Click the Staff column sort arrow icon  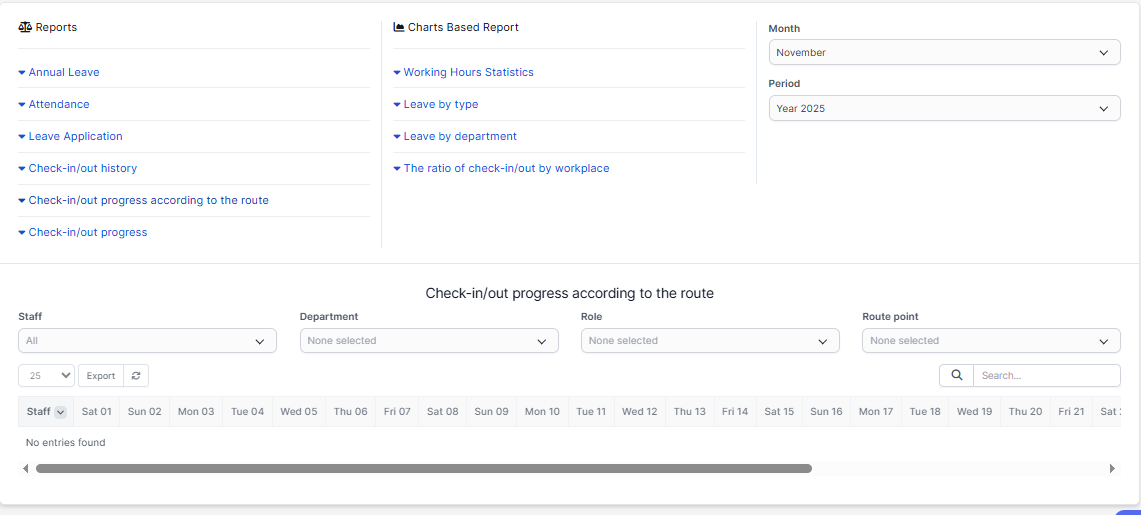(x=60, y=412)
